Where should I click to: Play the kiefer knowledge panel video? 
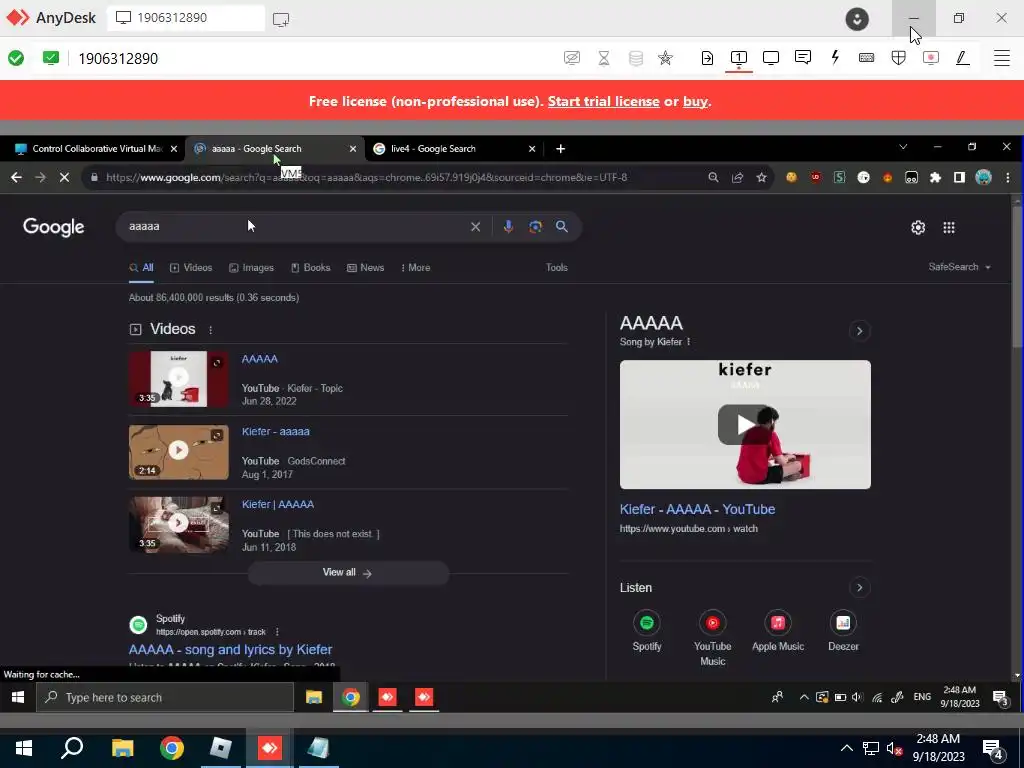tap(745, 424)
